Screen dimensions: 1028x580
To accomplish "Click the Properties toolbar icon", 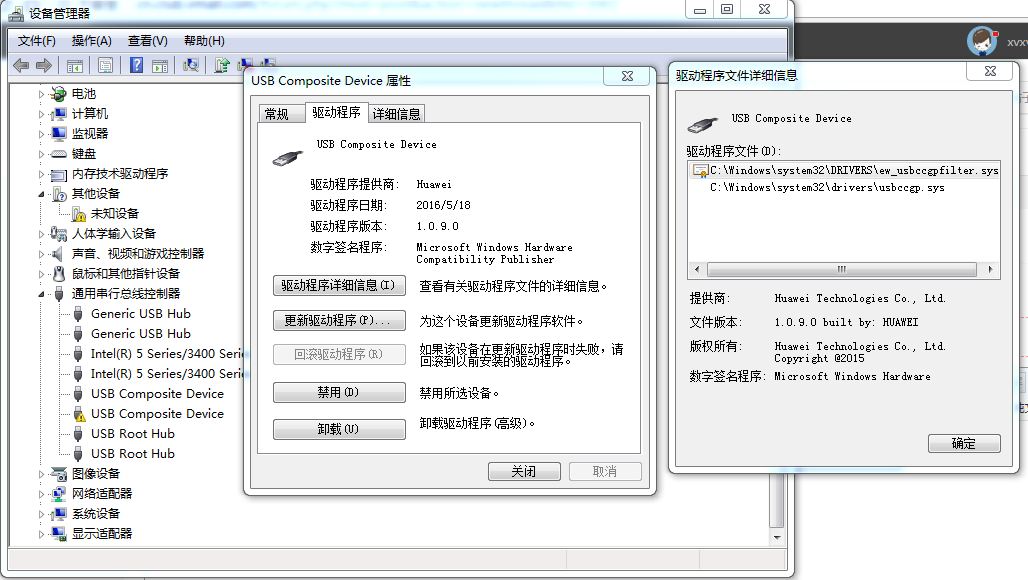I will (x=105, y=64).
